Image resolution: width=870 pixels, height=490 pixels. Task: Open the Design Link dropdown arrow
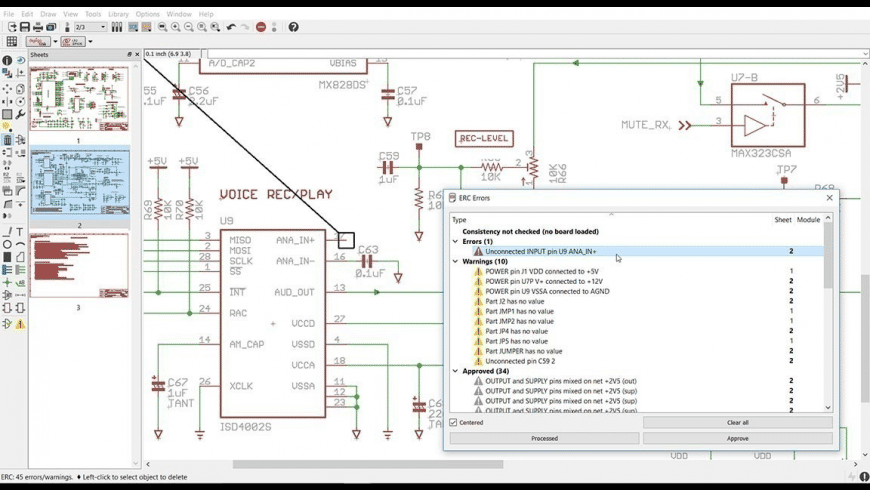coord(55,42)
